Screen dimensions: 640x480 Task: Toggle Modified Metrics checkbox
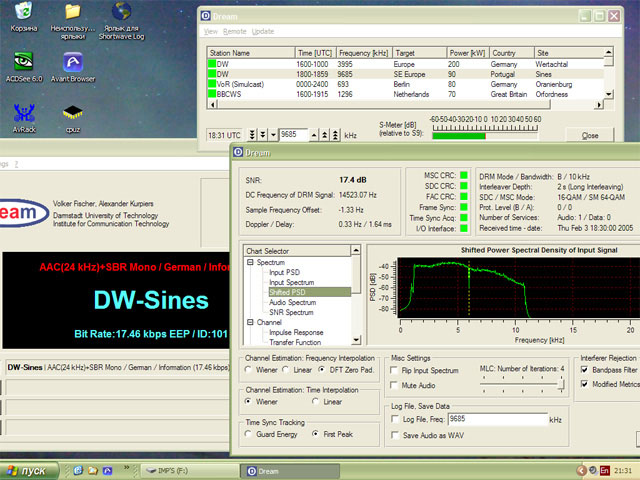(584, 384)
